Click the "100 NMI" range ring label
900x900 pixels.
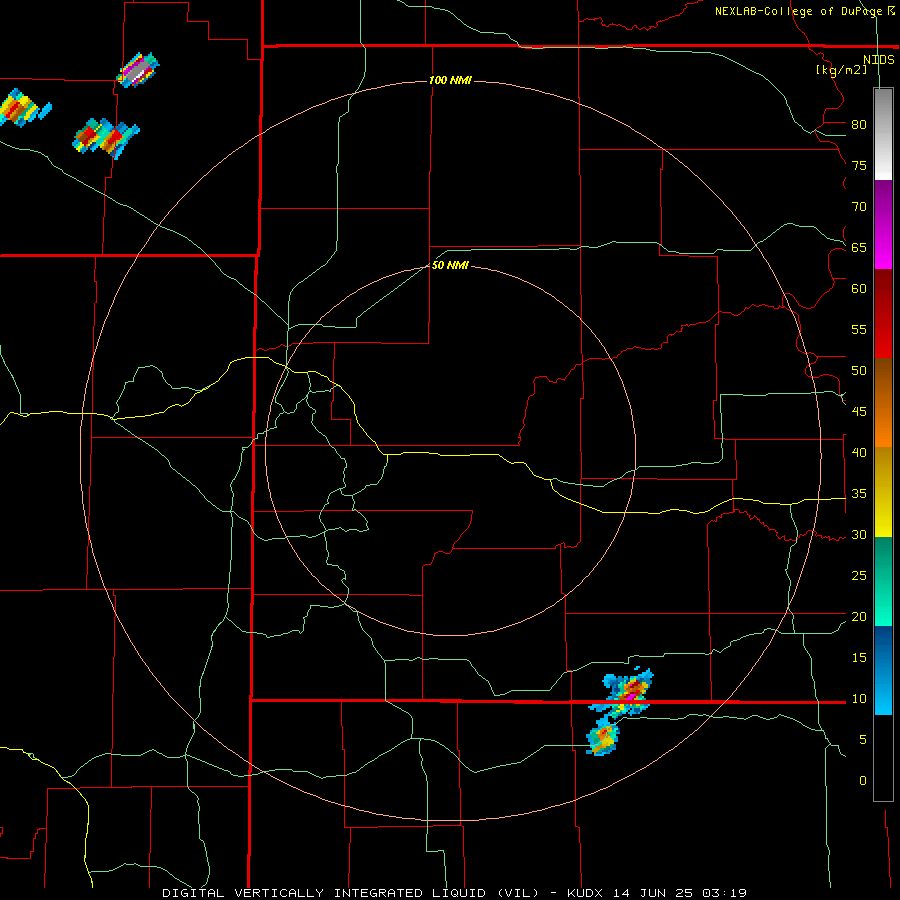[451, 80]
